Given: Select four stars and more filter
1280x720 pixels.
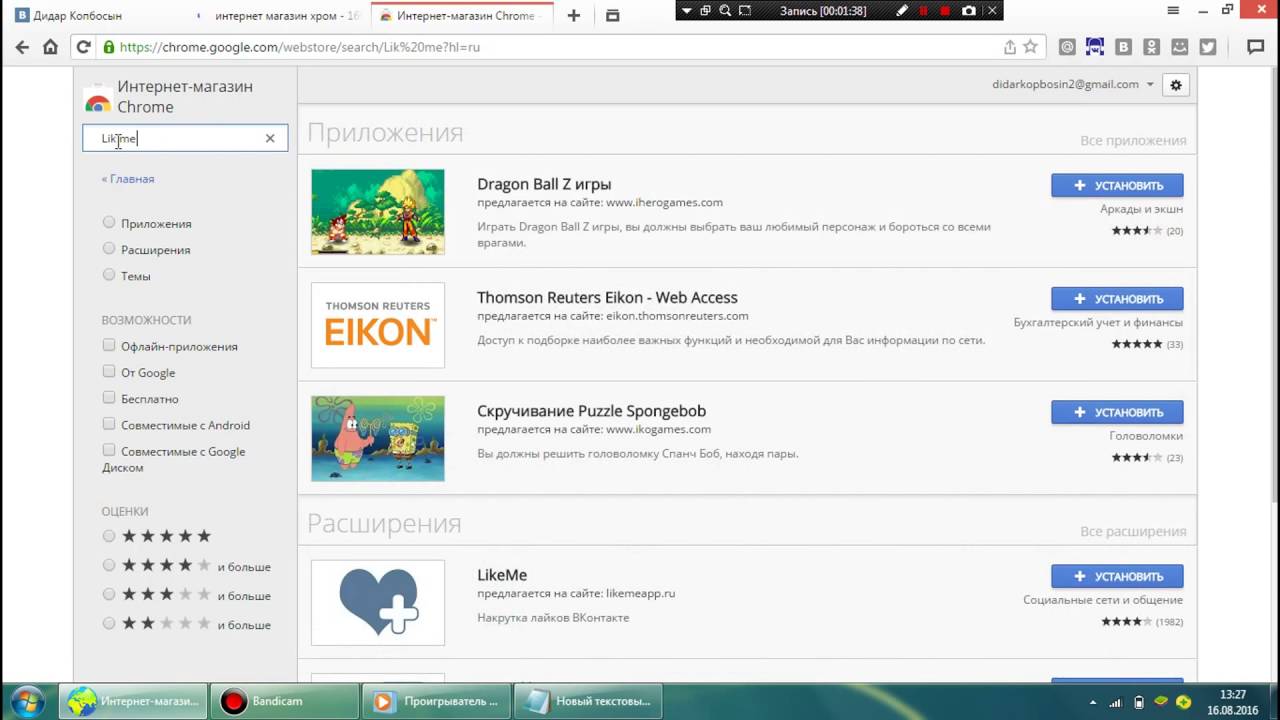Looking at the screenshot, I should [x=109, y=565].
